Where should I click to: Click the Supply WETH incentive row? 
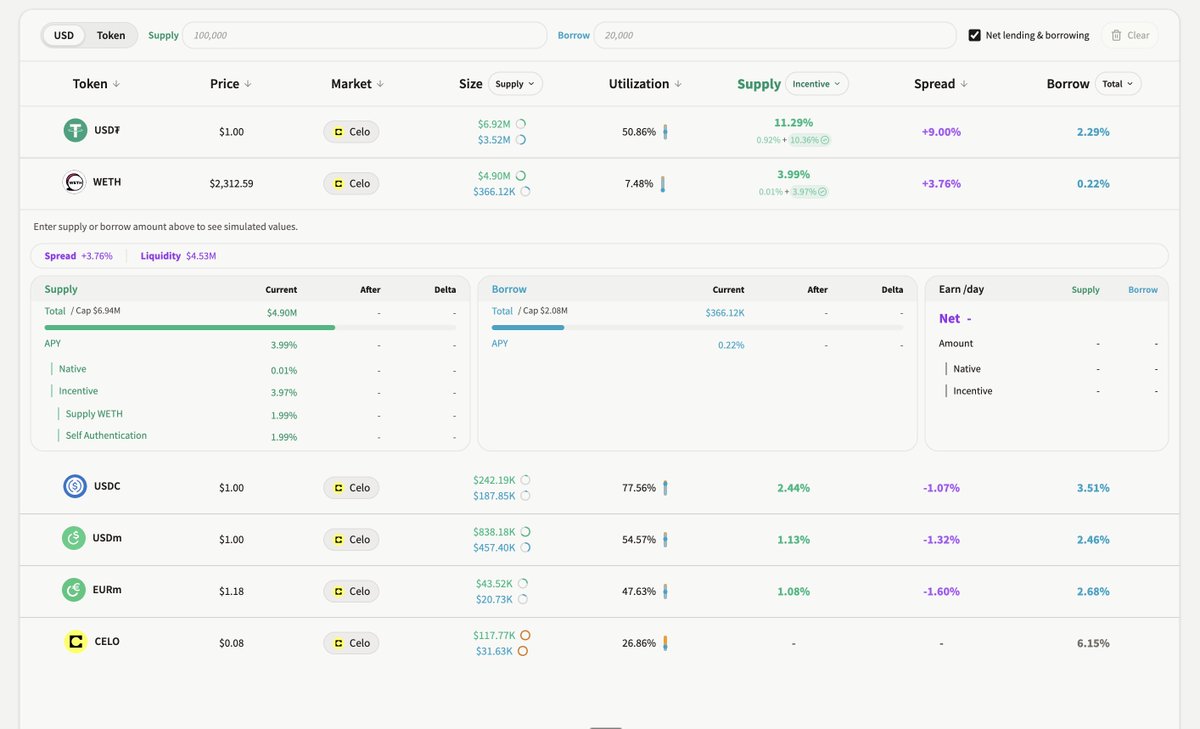click(x=250, y=414)
